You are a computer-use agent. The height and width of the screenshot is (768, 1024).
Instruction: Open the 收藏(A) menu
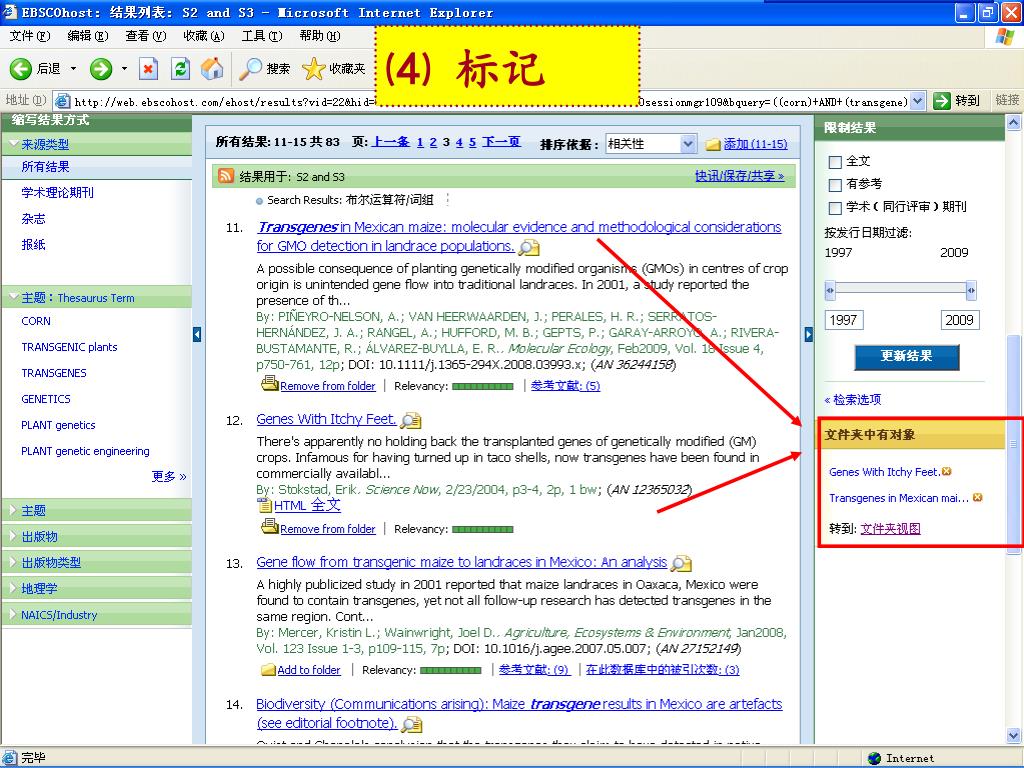[204, 36]
